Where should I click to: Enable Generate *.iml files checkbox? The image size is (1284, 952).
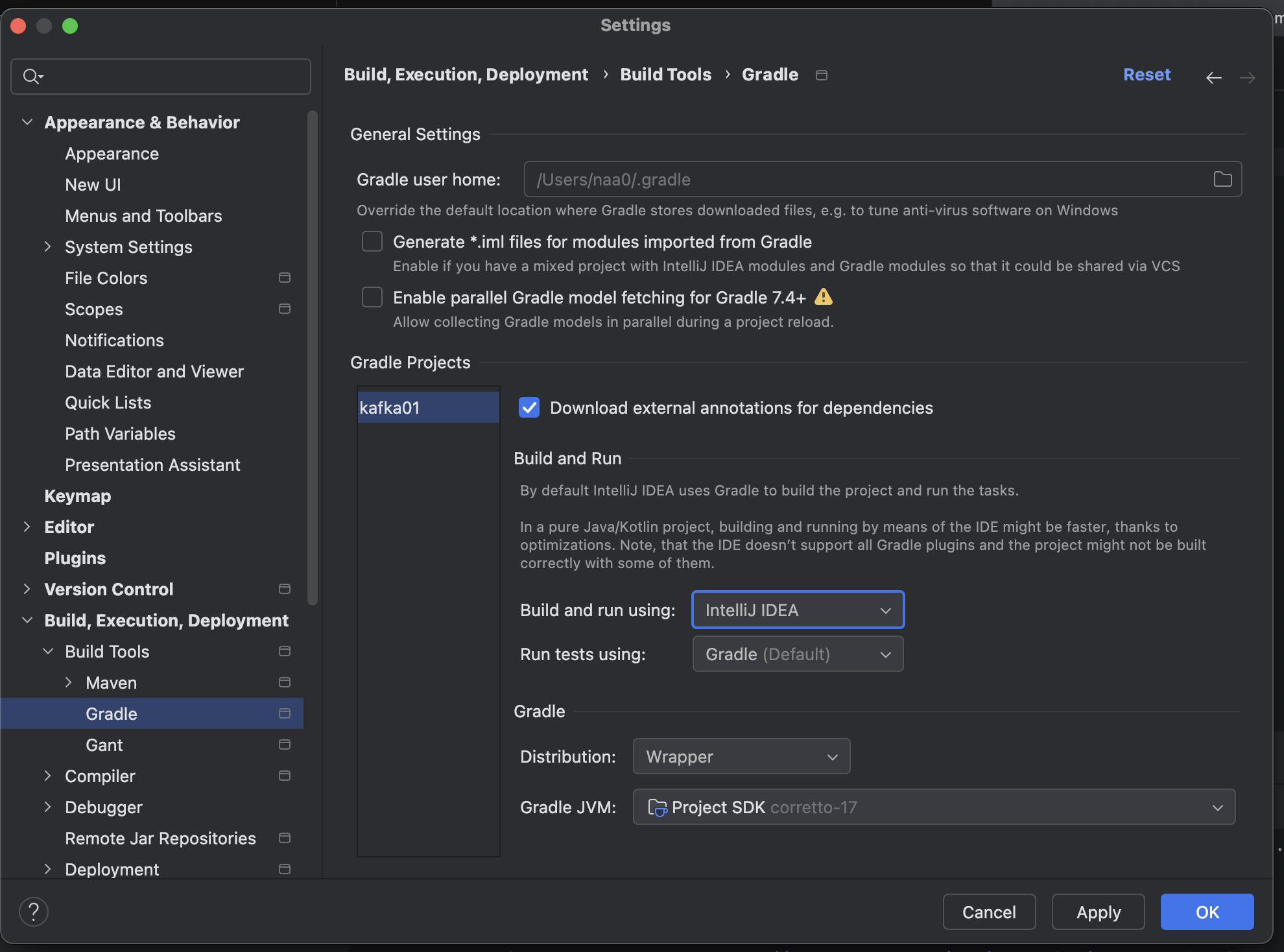click(x=372, y=241)
